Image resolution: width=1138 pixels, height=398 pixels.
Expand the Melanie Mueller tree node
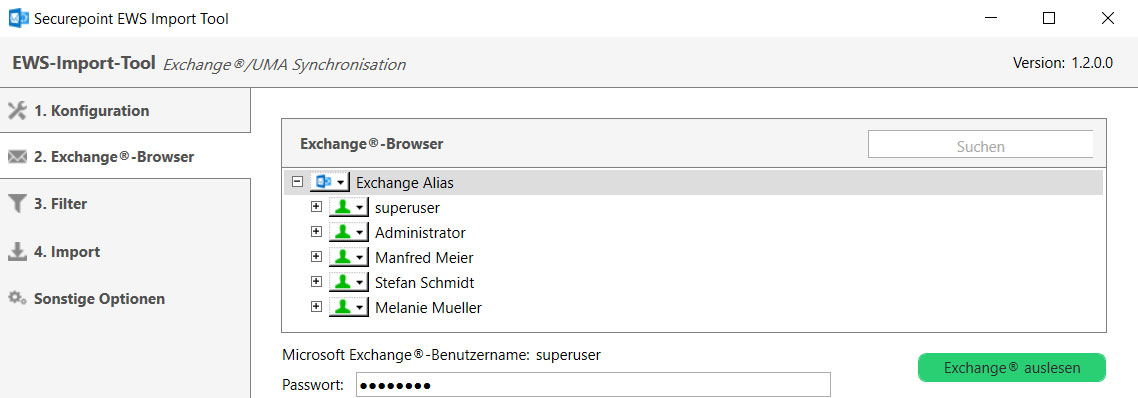pos(316,307)
